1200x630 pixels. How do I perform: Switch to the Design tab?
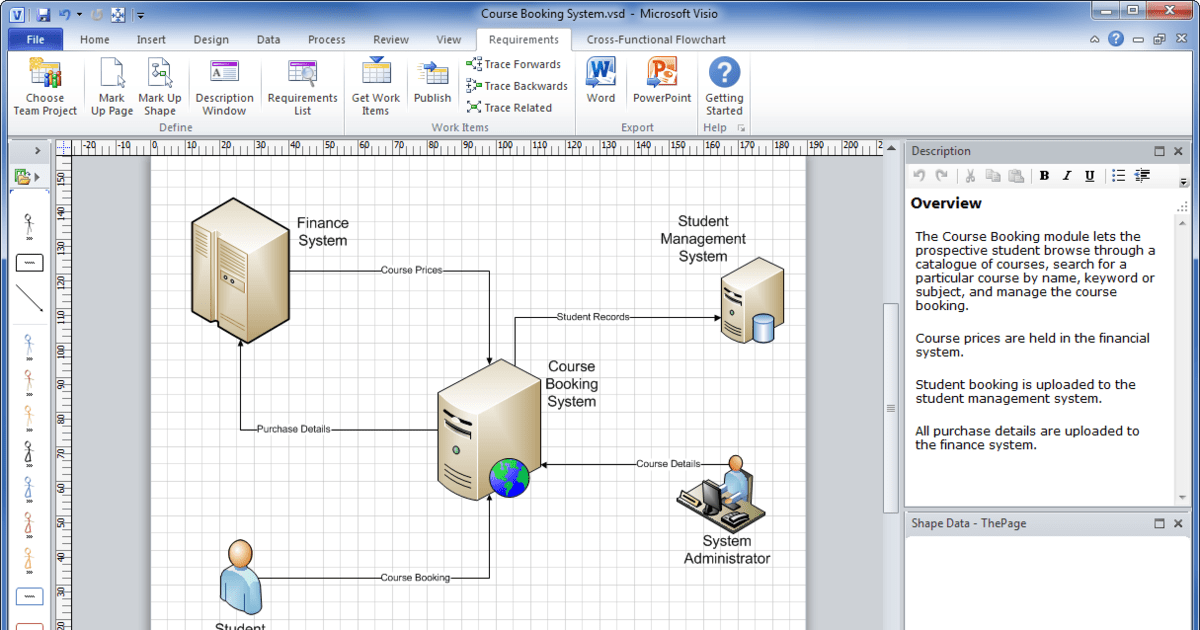pyautogui.click(x=211, y=40)
